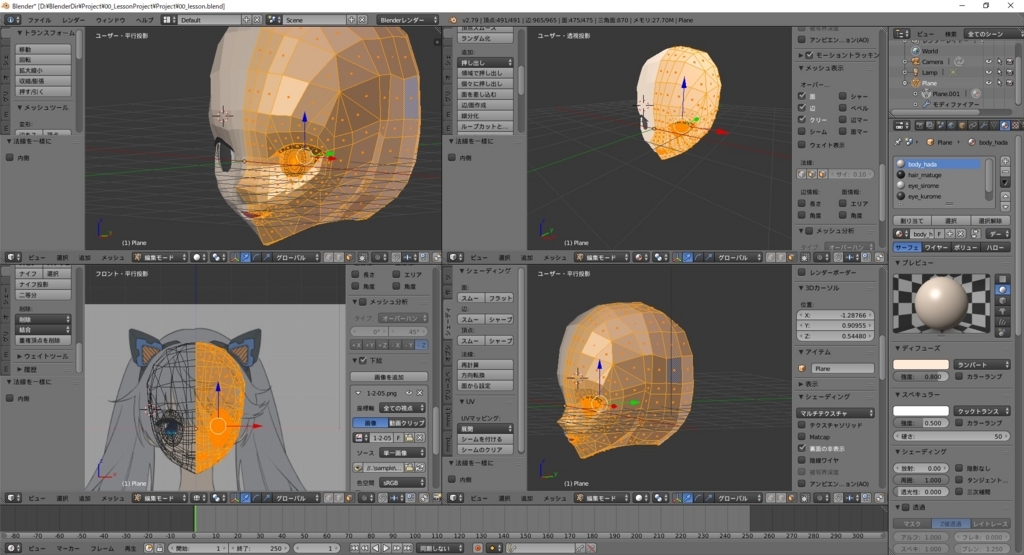Hide the Lamp in the outliner

[988, 72]
